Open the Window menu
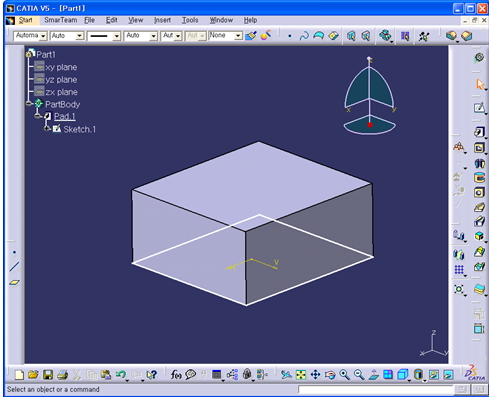The width and height of the screenshot is (489, 397). [x=221, y=20]
